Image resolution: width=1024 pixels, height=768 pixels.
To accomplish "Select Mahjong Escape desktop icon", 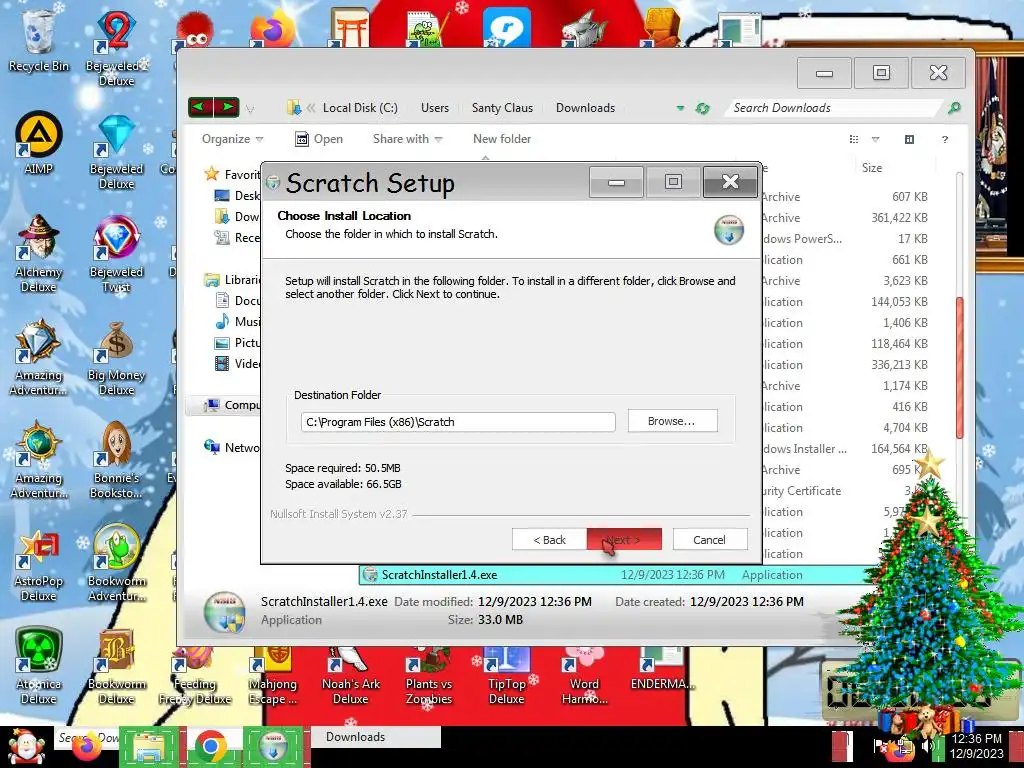I will coord(273,677).
